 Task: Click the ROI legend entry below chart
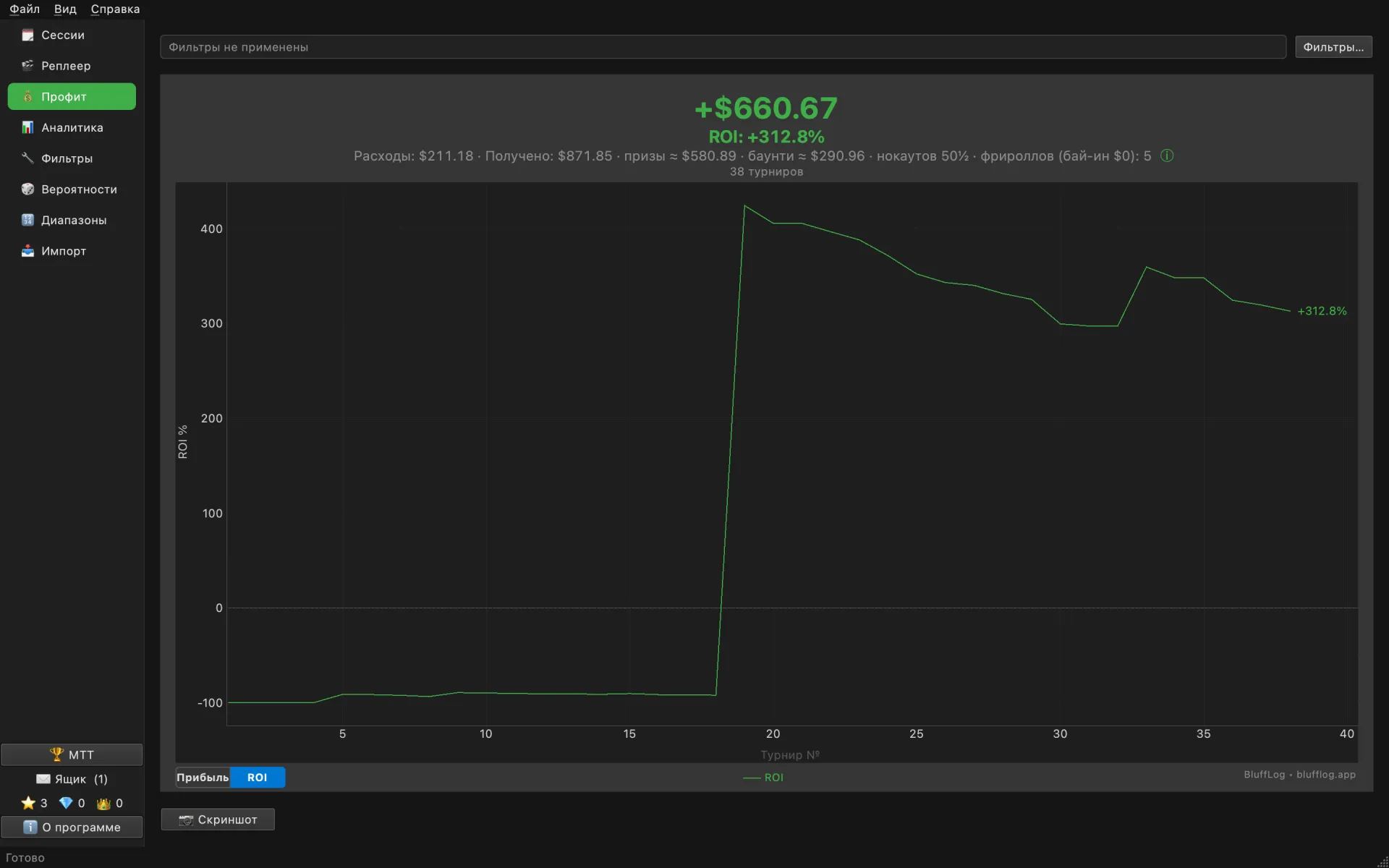click(763, 778)
